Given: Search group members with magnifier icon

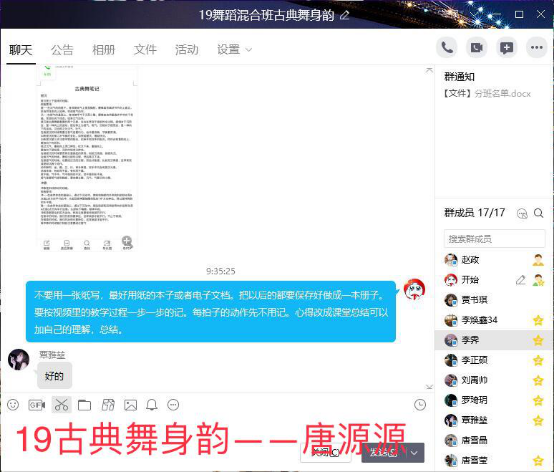Looking at the screenshot, I should pyautogui.click(x=538, y=213).
